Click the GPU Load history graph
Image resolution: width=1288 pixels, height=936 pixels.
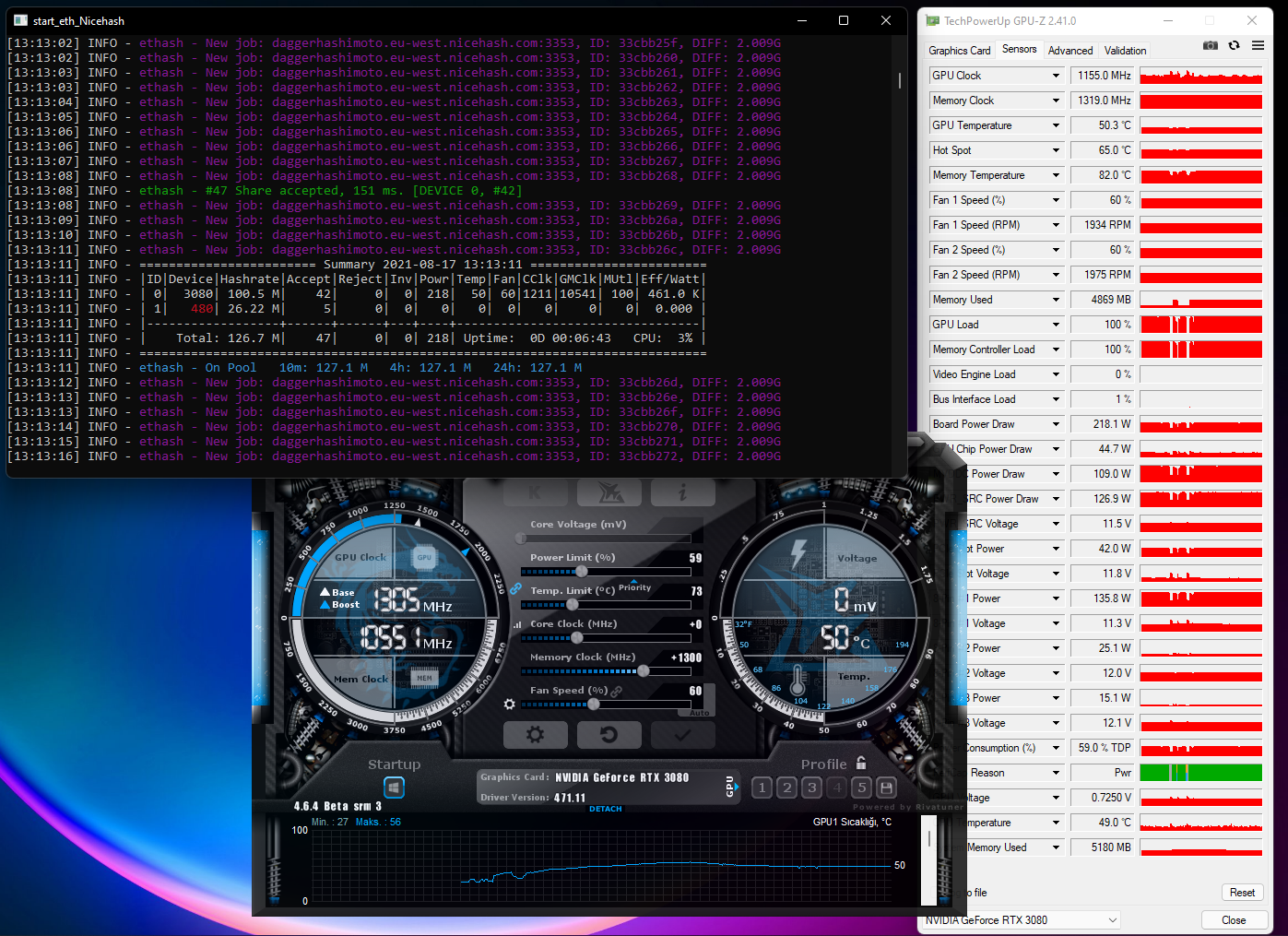(x=1201, y=325)
